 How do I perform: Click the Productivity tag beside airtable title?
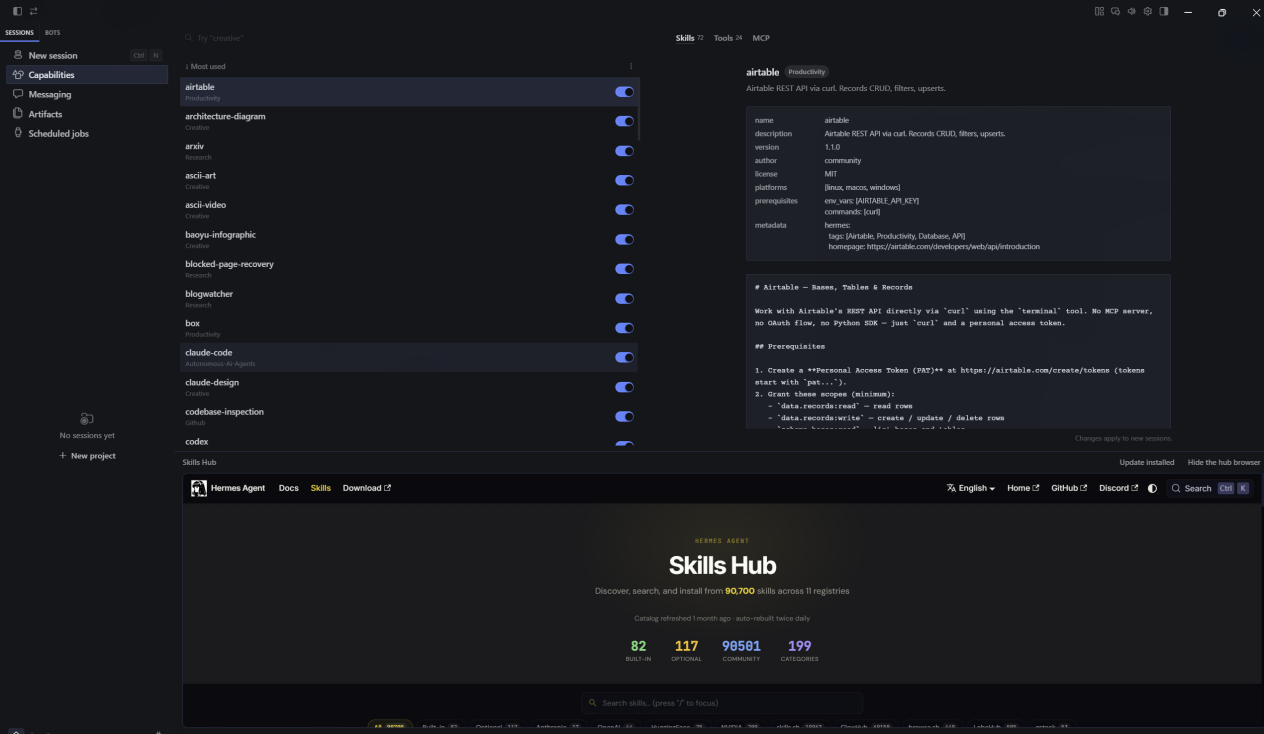(807, 72)
